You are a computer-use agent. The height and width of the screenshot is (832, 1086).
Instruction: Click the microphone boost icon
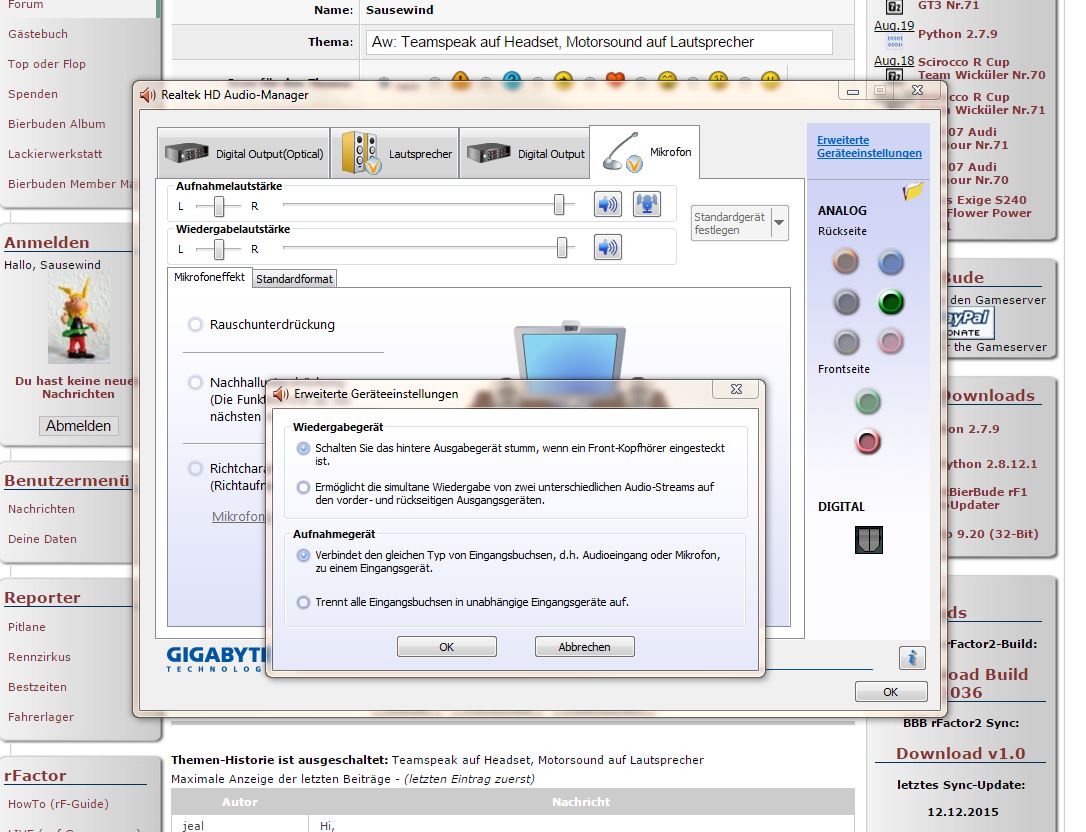pos(647,205)
